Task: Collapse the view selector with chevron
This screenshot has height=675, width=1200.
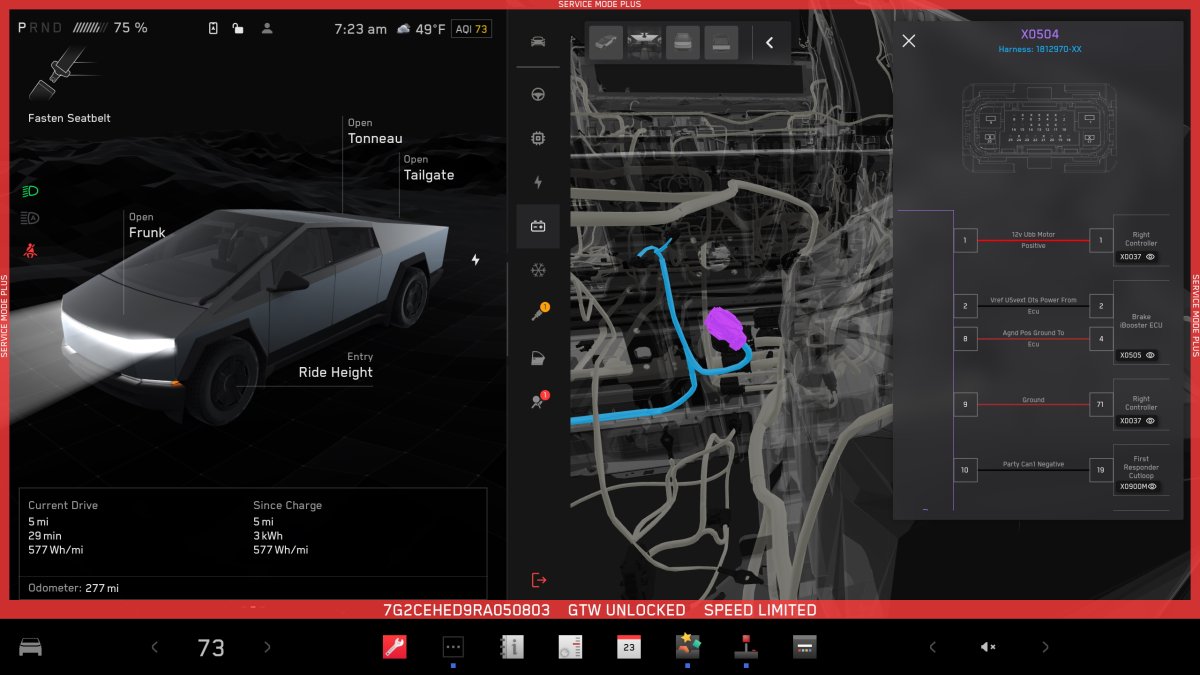Action: pyautogui.click(x=769, y=42)
